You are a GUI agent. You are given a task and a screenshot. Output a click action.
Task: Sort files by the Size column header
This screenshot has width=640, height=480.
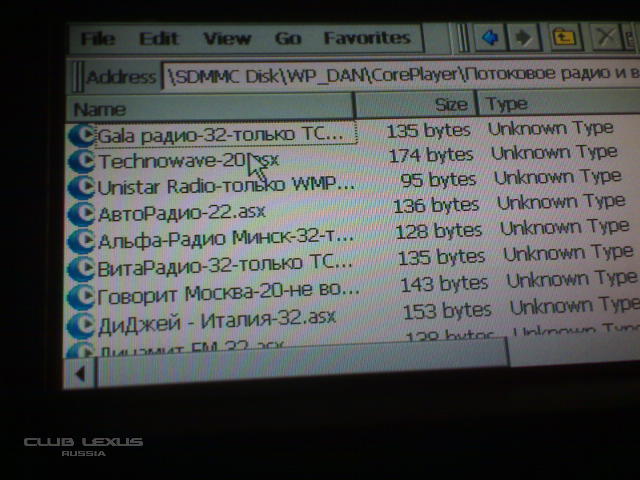tap(418, 105)
